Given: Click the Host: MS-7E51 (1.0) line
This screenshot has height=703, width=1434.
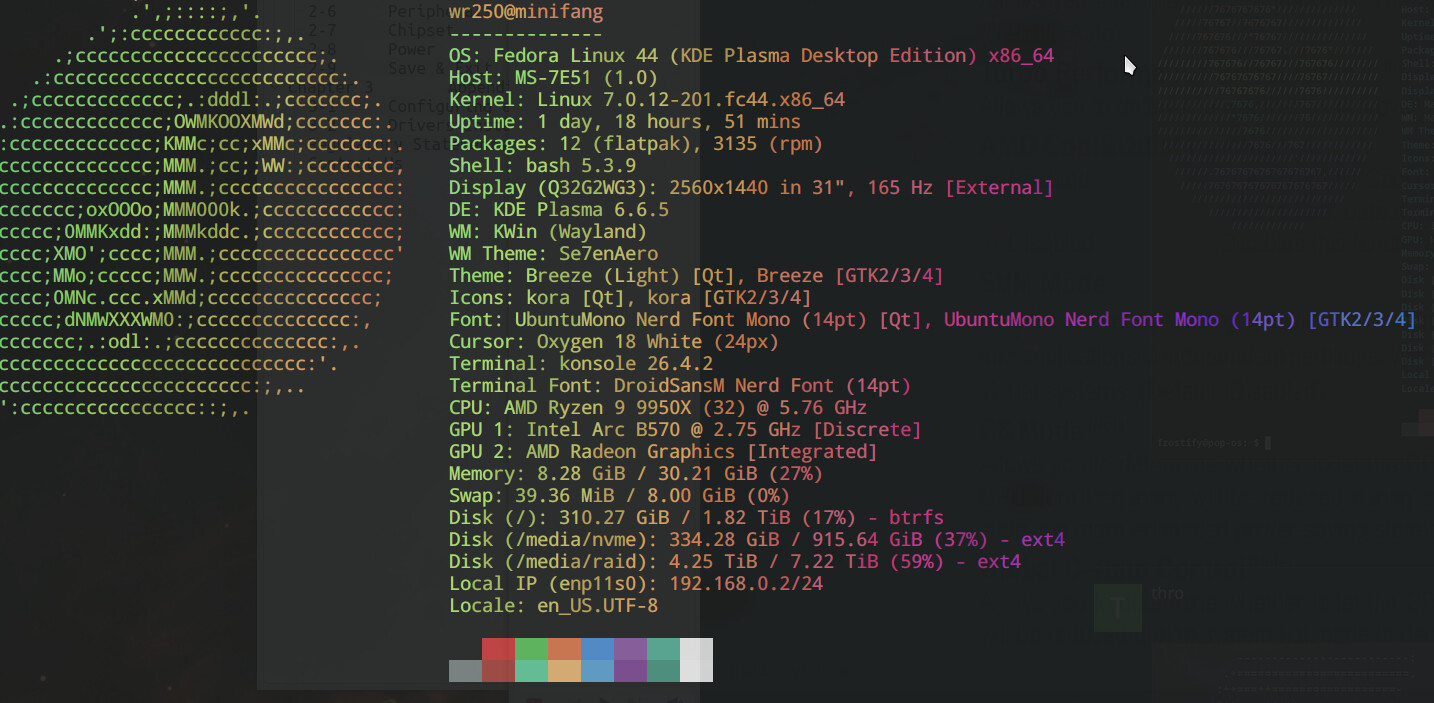Looking at the screenshot, I should tap(553, 78).
